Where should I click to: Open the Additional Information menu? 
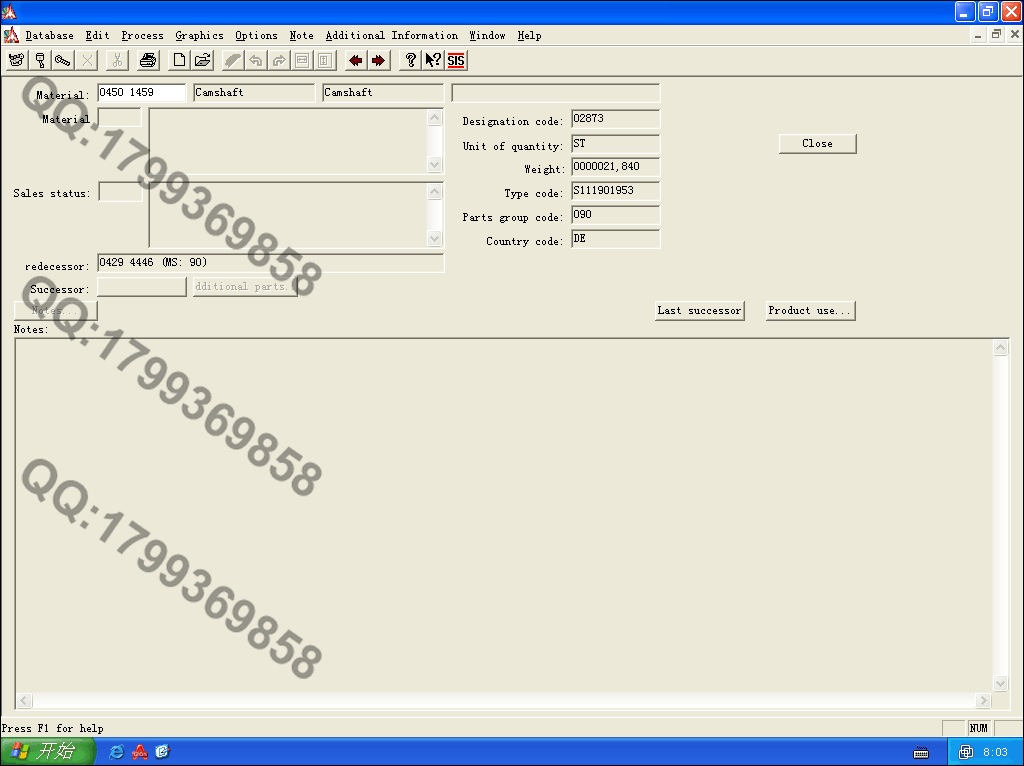tap(391, 36)
